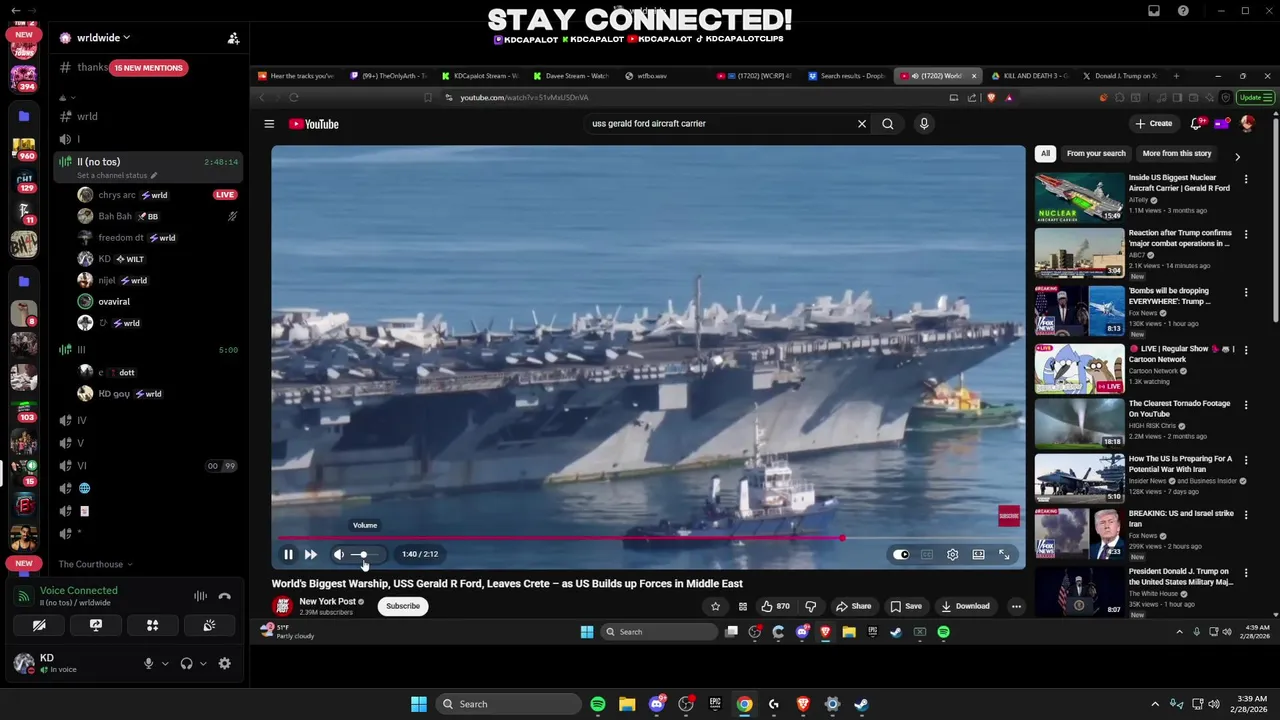Toggle closed captions in video player
This screenshot has width=1280, height=720.
pos(927,554)
